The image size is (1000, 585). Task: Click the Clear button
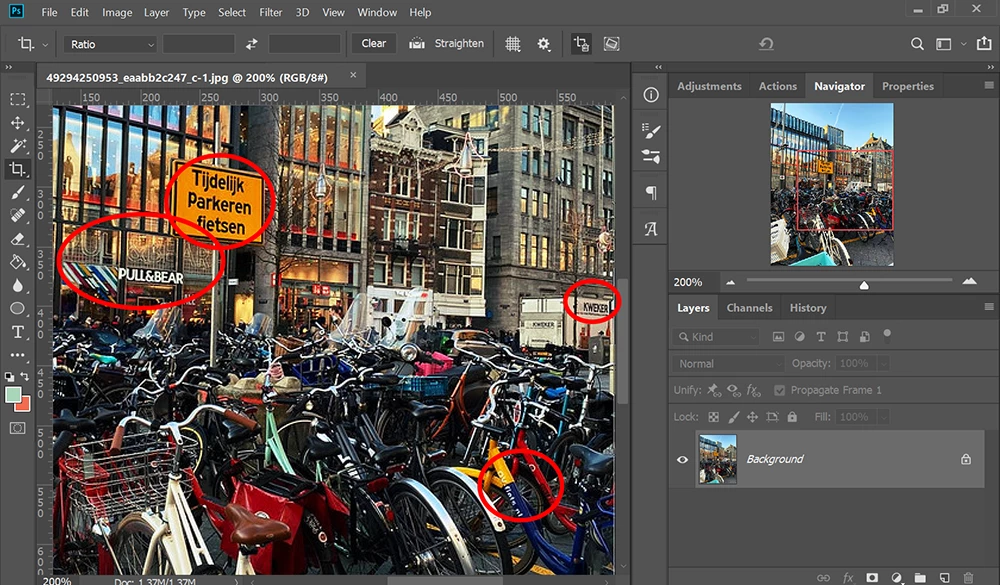coord(373,44)
